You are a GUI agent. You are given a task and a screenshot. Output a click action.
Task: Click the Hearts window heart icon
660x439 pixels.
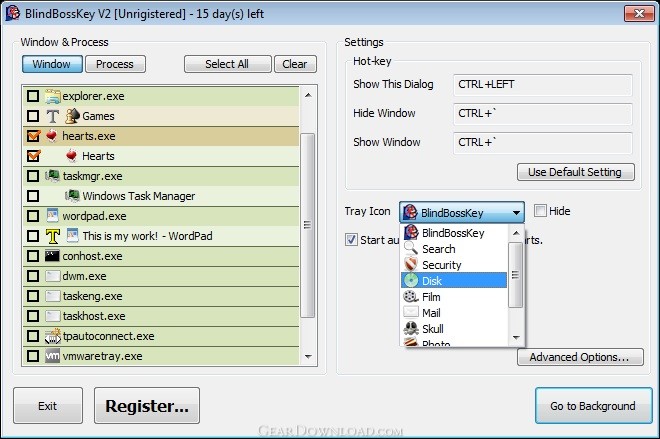click(72, 156)
